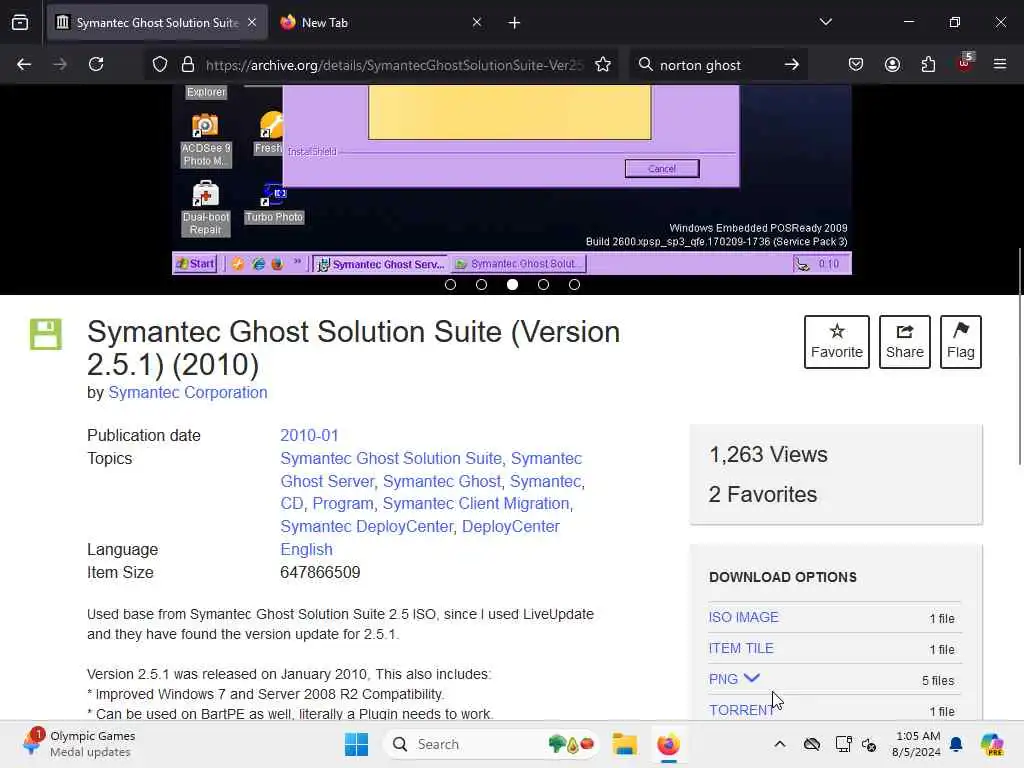Expand the list all tabs chevron
This screenshot has height=768, width=1024.
click(x=825, y=22)
